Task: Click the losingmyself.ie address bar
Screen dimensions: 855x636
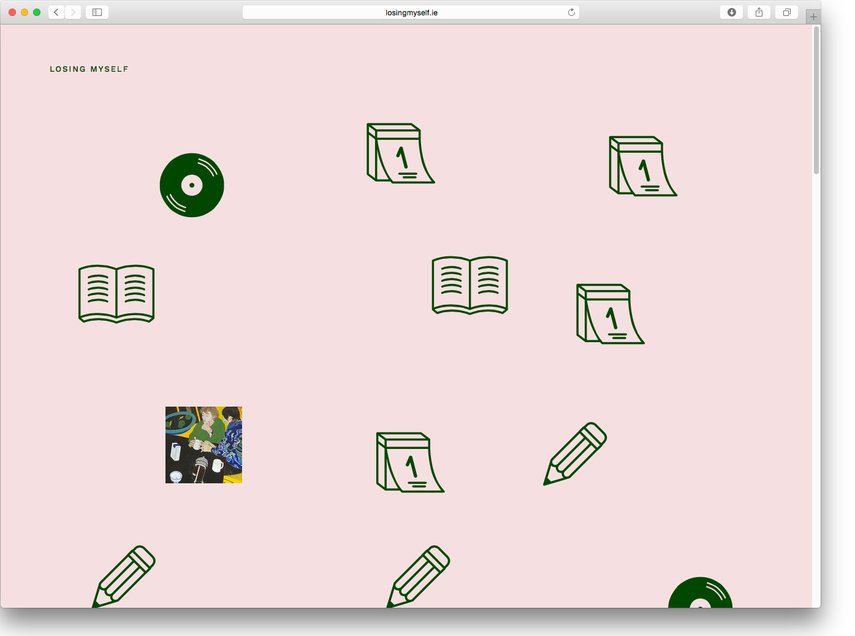Action: click(411, 12)
